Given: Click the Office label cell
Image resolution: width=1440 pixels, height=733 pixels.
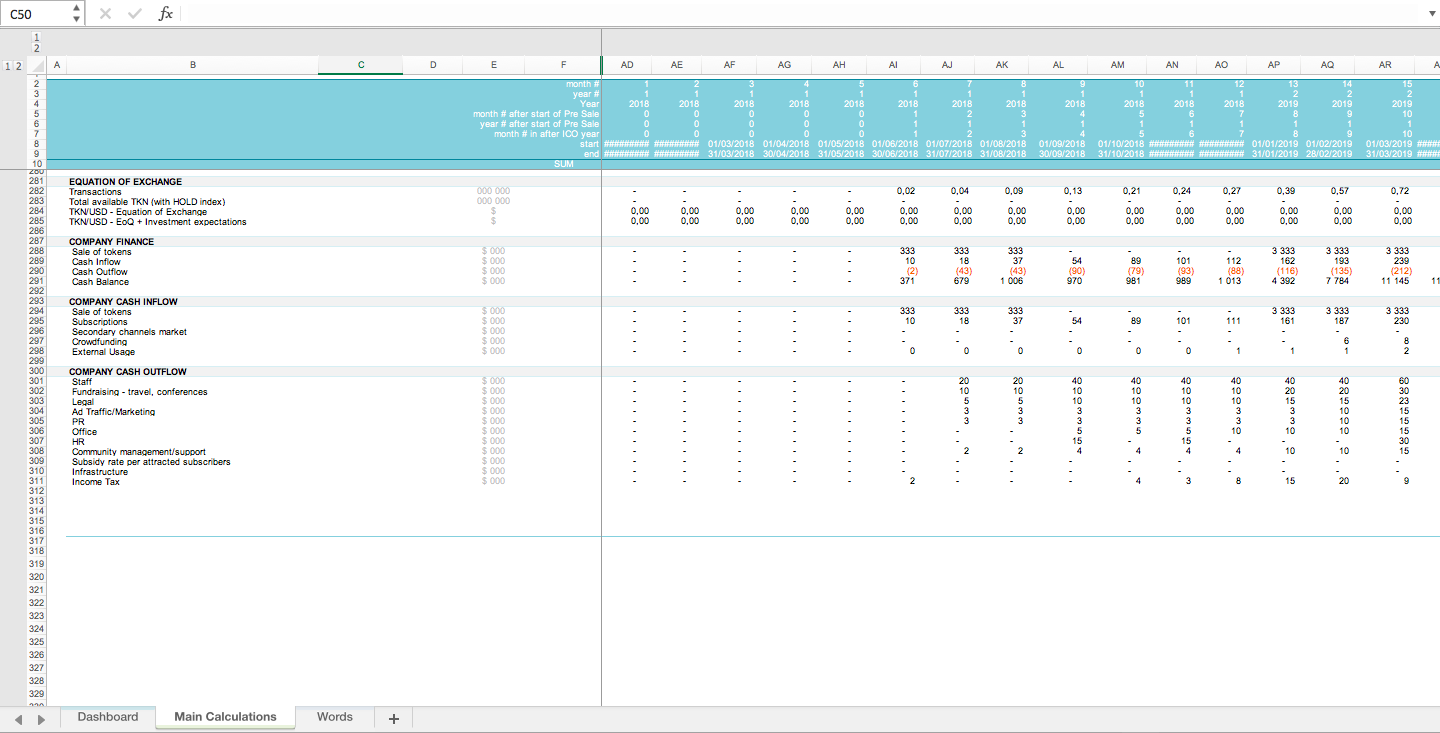Looking at the screenshot, I should click(85, 432).
